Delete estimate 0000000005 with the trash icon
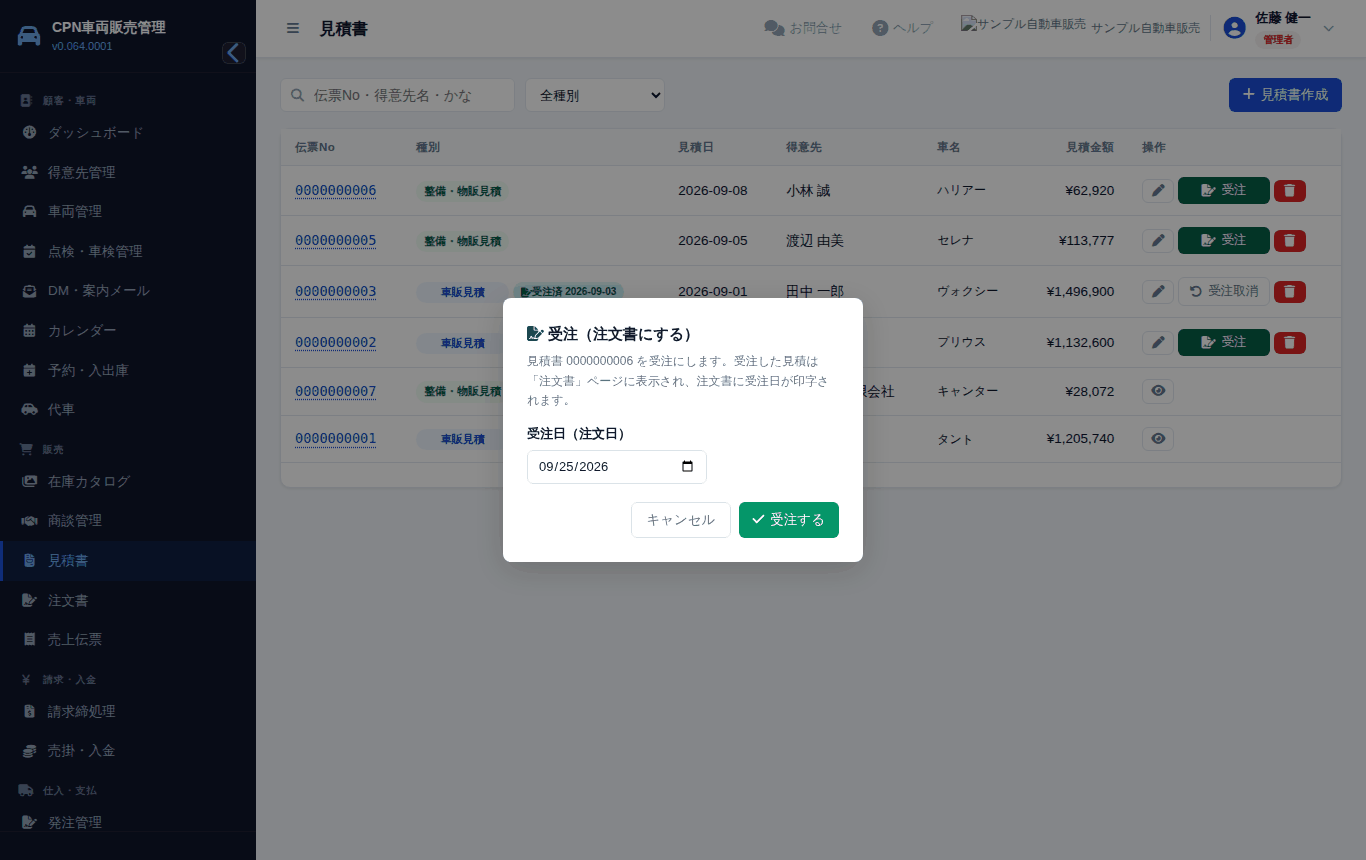Image resolution: width=1366 pixels, height=860 pixels. [1290, 240]
